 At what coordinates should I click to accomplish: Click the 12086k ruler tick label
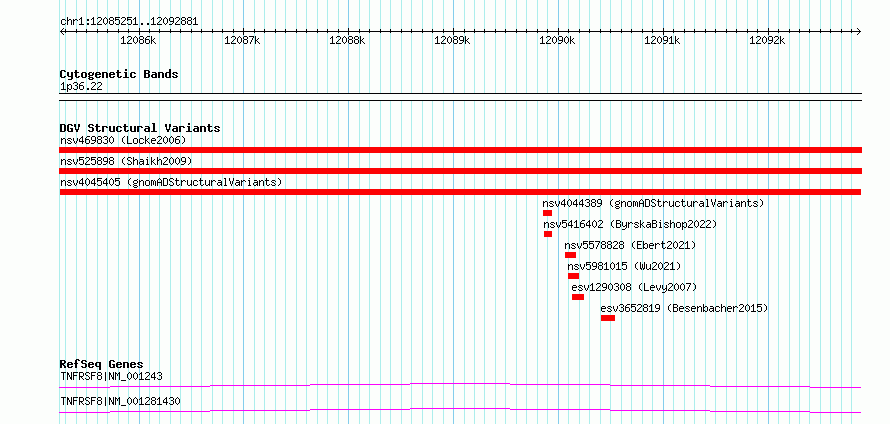click(138, 40)
